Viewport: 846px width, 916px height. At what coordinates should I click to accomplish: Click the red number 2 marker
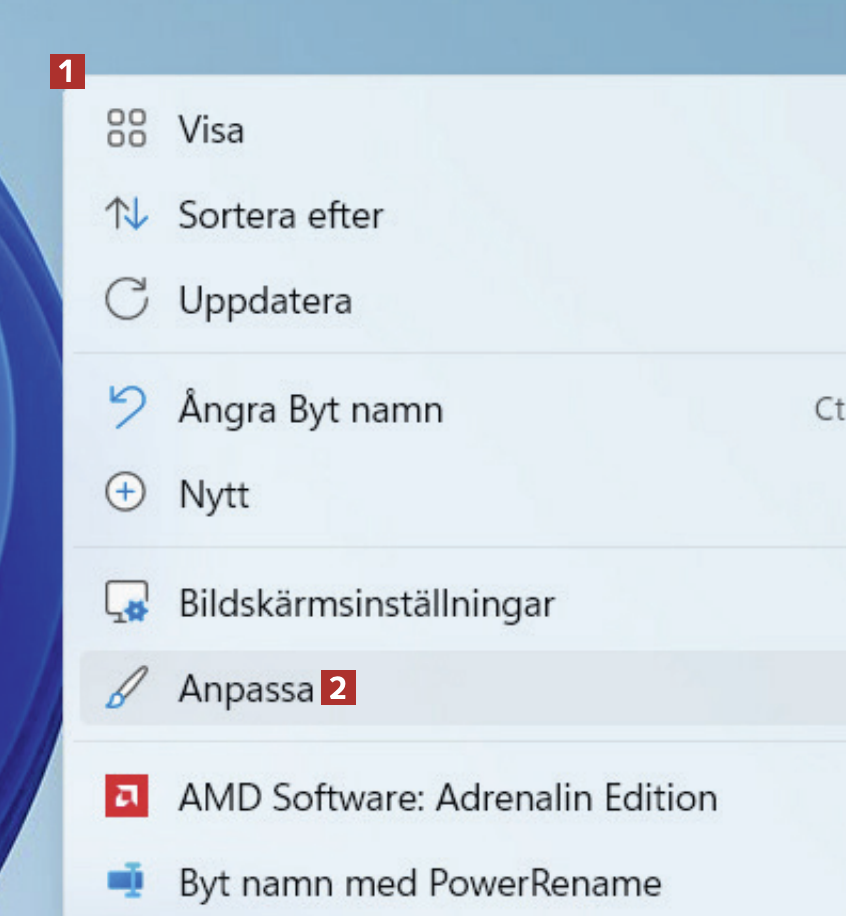point(338,689)
